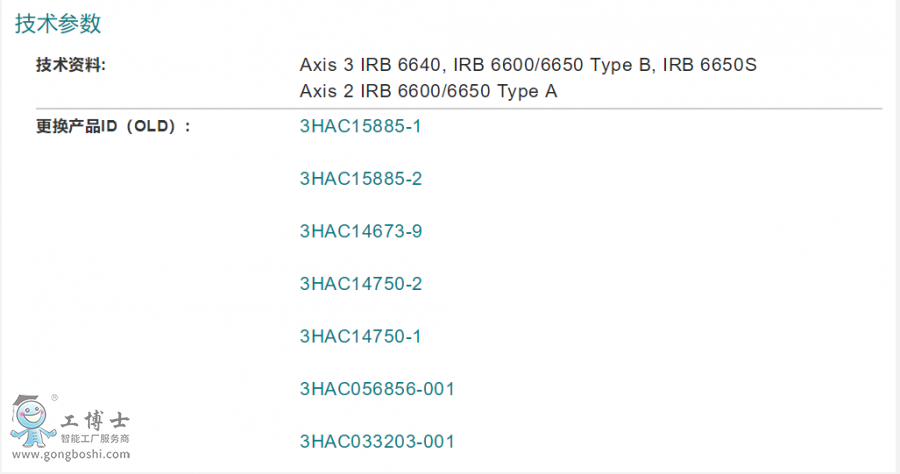The width and height of the screenshot is (900, 474).
Task: Click the 更换产品ID (OLD) label
Action: point(113,127)
